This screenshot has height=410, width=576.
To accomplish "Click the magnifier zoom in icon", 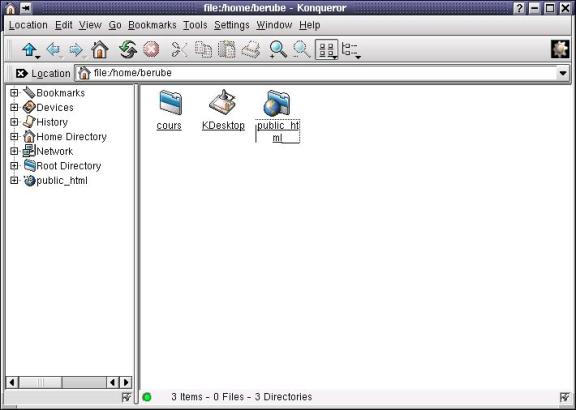I will 278,50.
